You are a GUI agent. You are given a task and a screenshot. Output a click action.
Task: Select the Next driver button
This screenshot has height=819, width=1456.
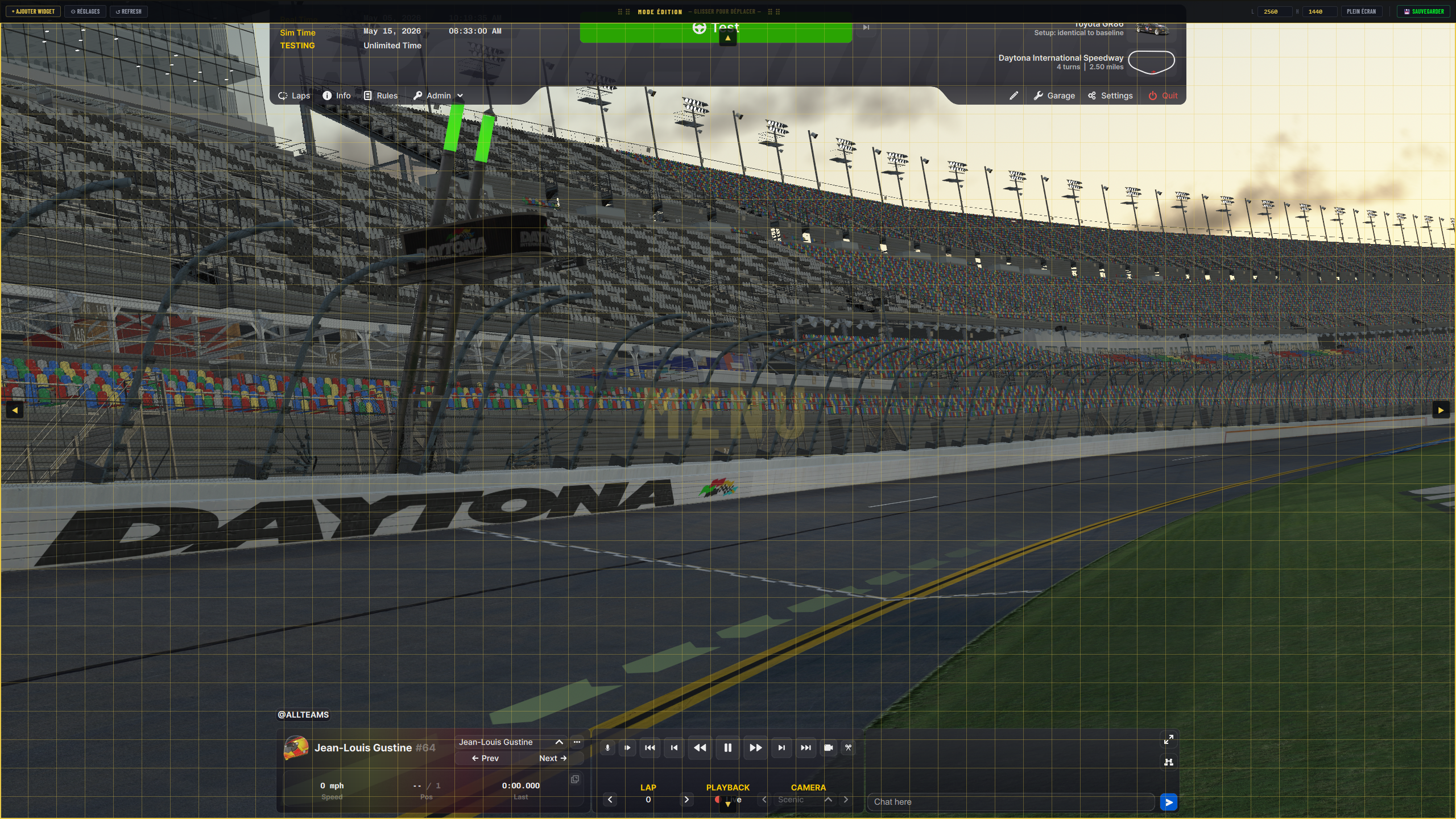point(553,758)
